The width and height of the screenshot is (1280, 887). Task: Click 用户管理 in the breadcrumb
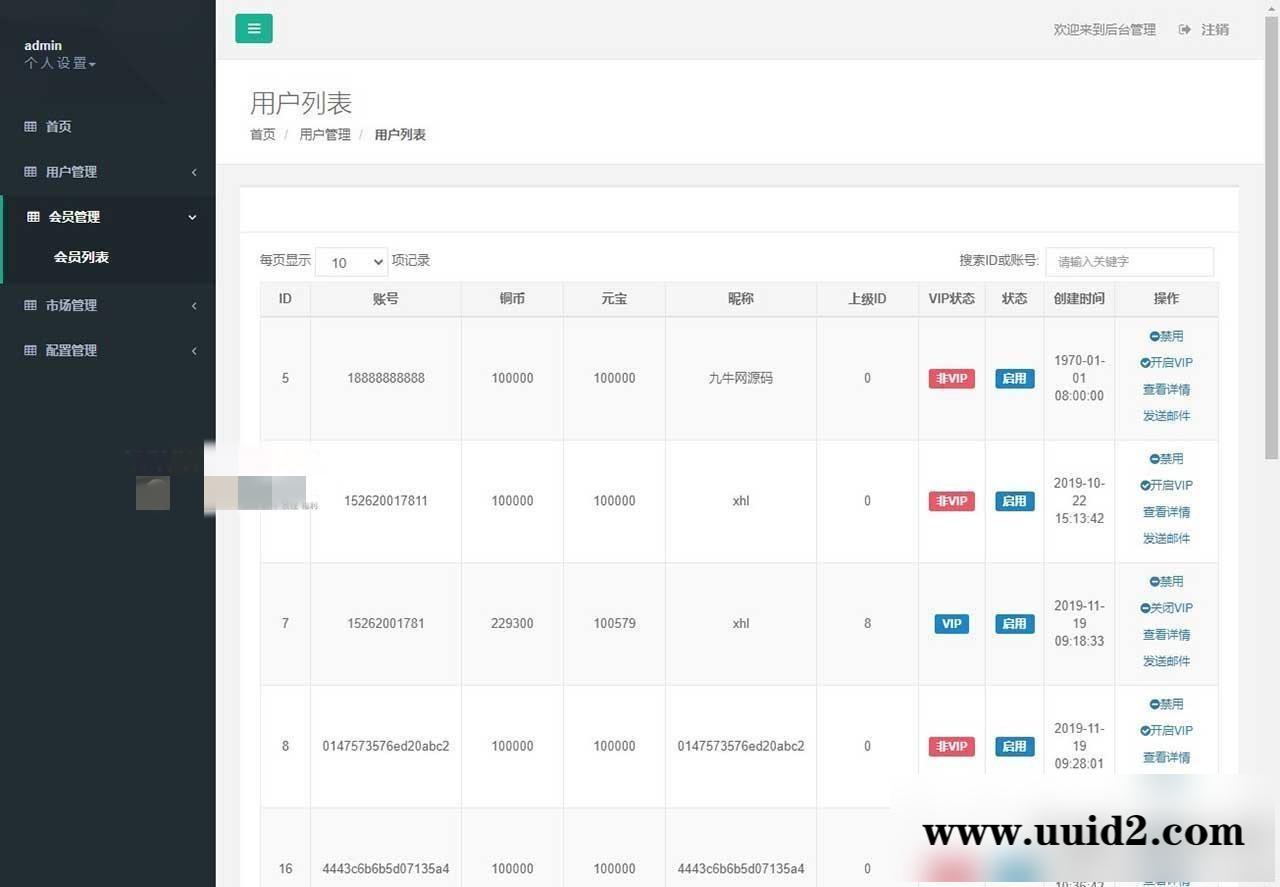[x=324, y=134]
